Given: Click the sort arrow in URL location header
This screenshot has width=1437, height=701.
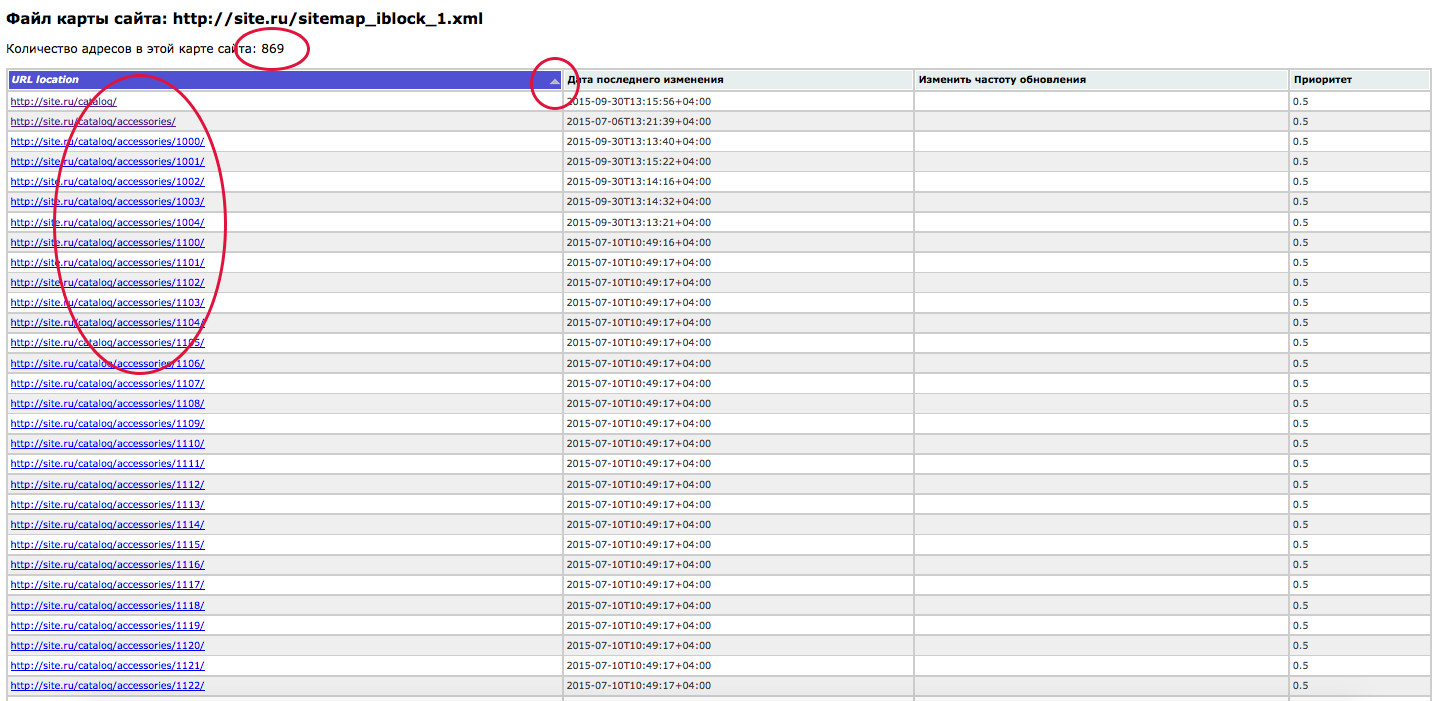Looking at the screenshot, I should click(x=554, y=80).
